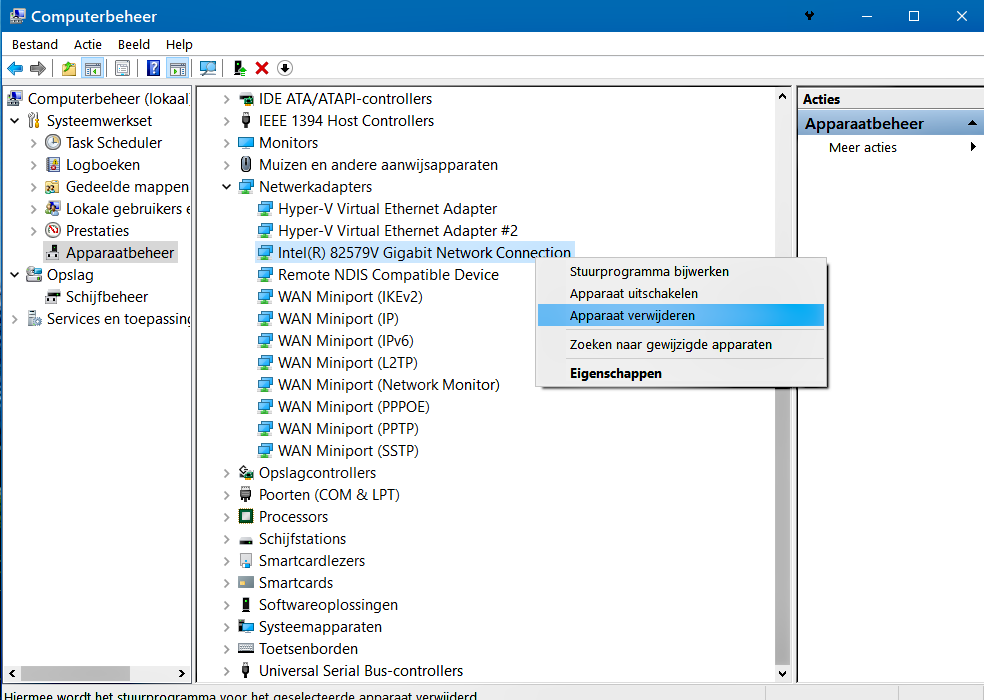Expand Muizen en andere aanwijsapparaten category
Viewport: 984px width, 700px height.
click(x=227, y=164)
